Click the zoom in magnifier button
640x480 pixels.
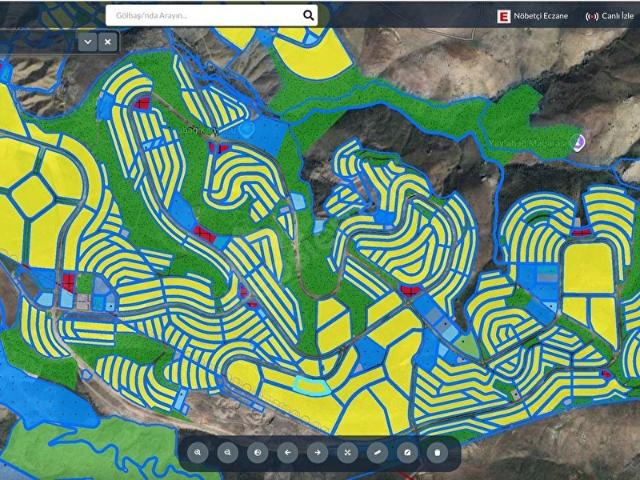(198, 452)
